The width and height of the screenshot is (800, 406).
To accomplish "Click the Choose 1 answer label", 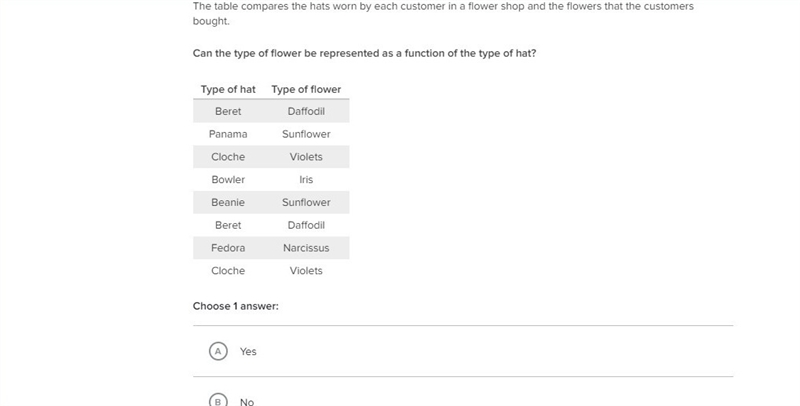I will 236,306.
